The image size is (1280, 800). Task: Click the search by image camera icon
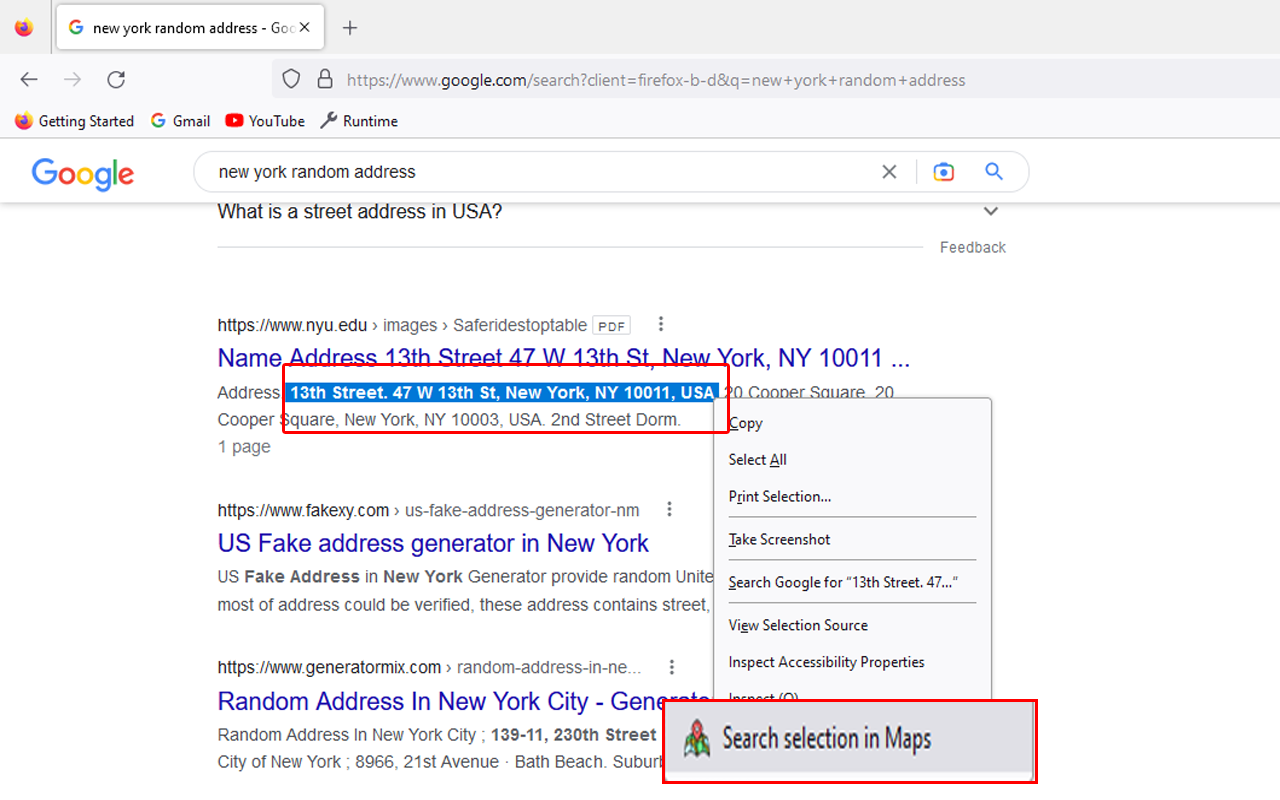pyautogui.click(x=943, y=171)
